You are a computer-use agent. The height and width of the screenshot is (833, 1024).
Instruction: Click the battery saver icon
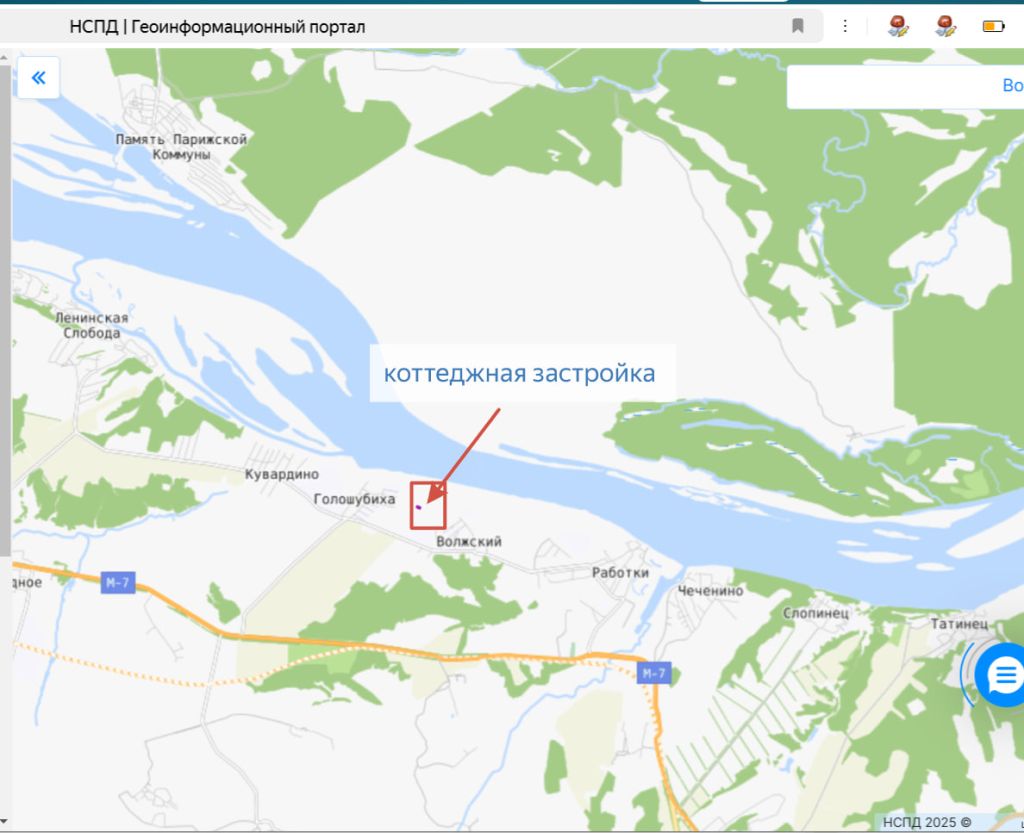tap(993, 26)
